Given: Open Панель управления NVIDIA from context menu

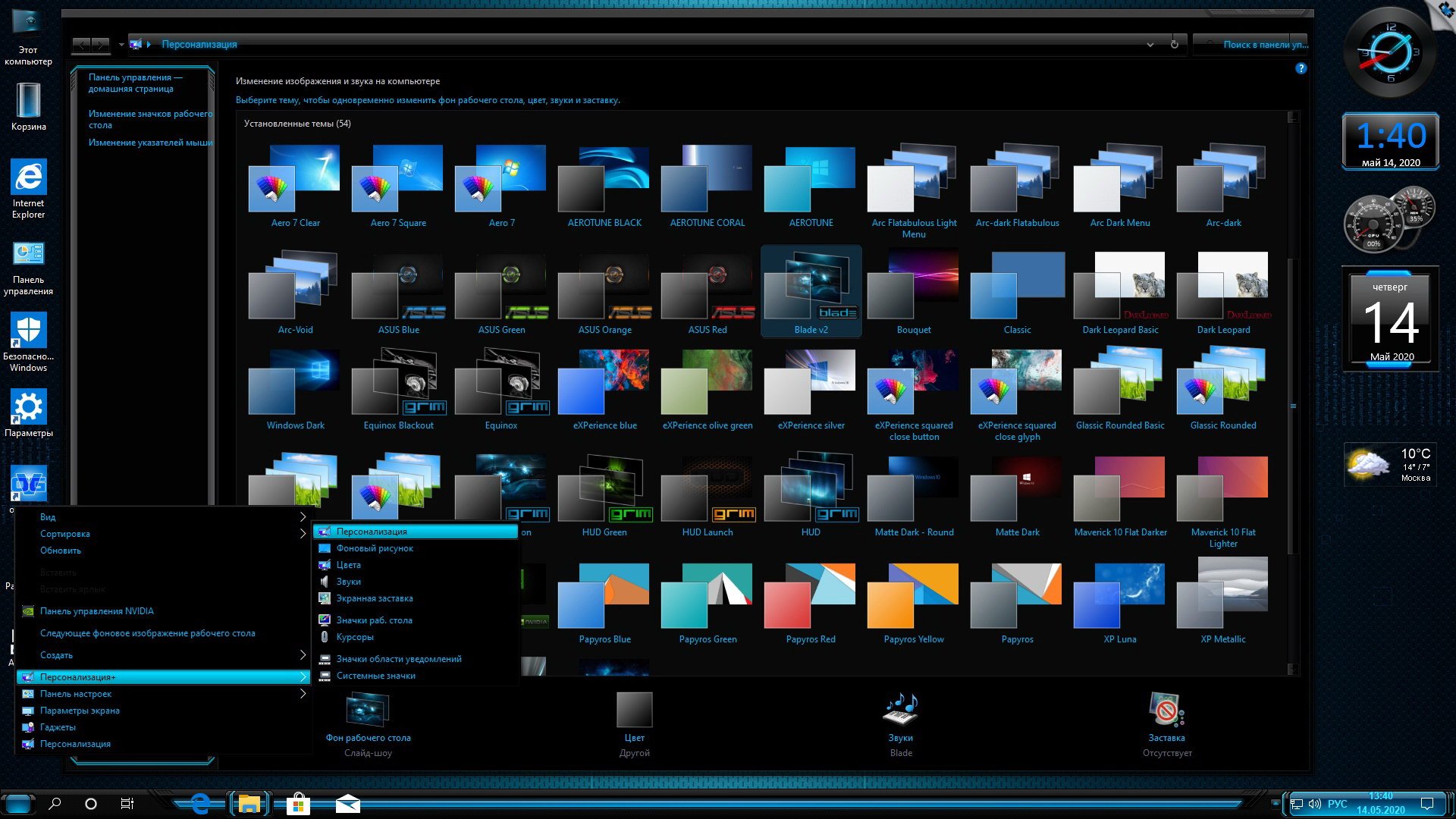Looking at the screenshot, I should click(x=164, y=611).
